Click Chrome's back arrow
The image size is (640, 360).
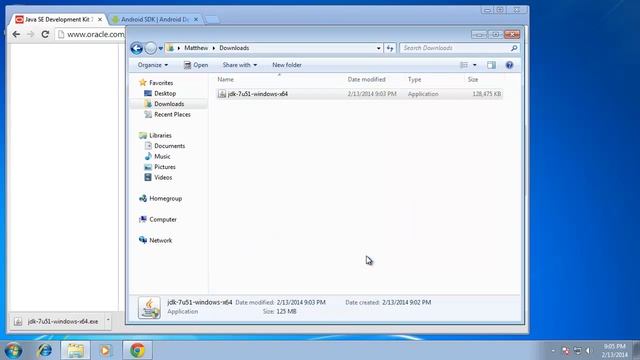point(16,35)
